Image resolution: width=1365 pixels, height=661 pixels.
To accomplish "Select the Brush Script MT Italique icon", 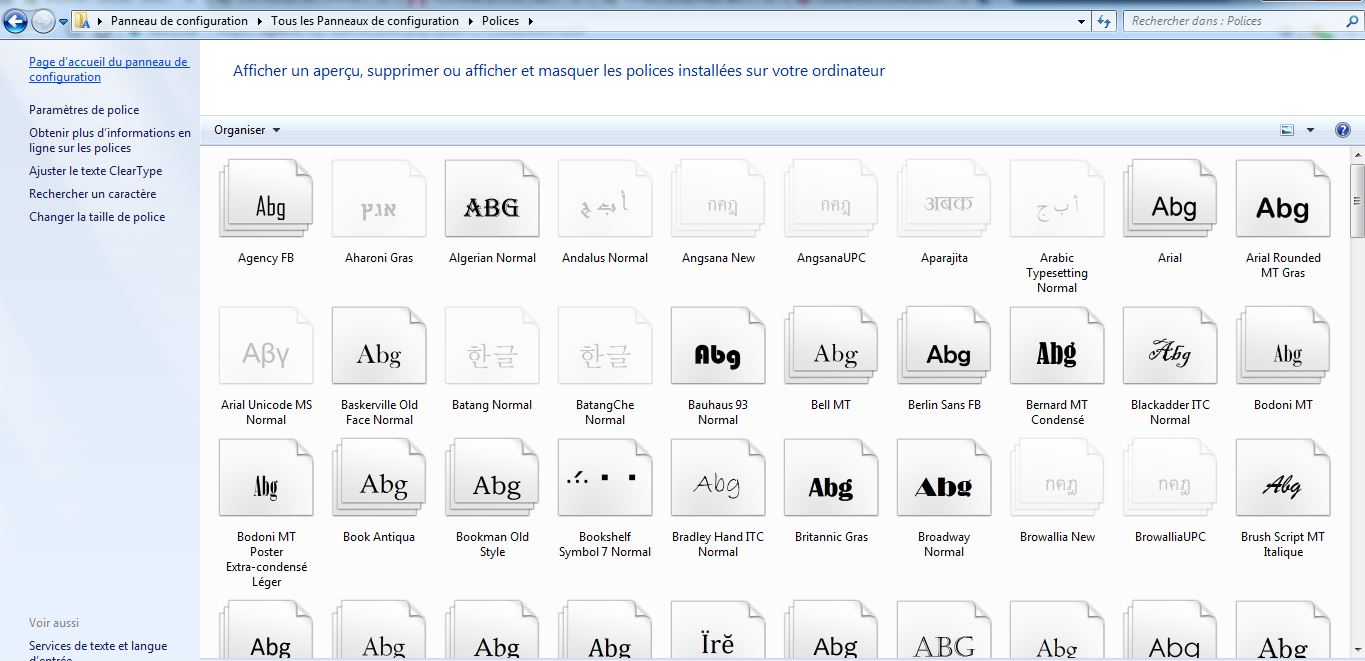I will pos(1283,478).
